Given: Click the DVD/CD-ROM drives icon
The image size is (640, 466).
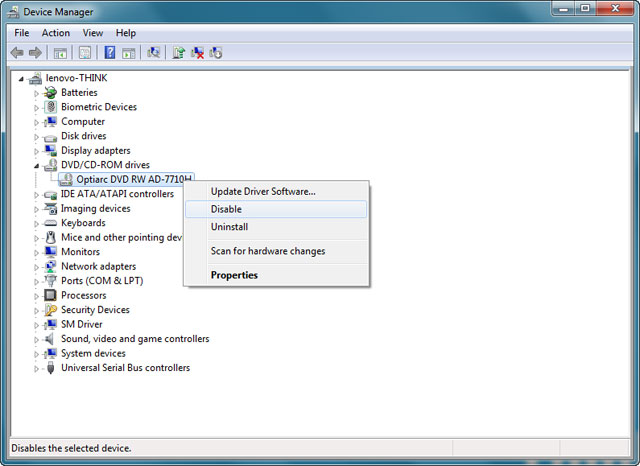Looking at the screenshot, I should (x=51, y=165).
